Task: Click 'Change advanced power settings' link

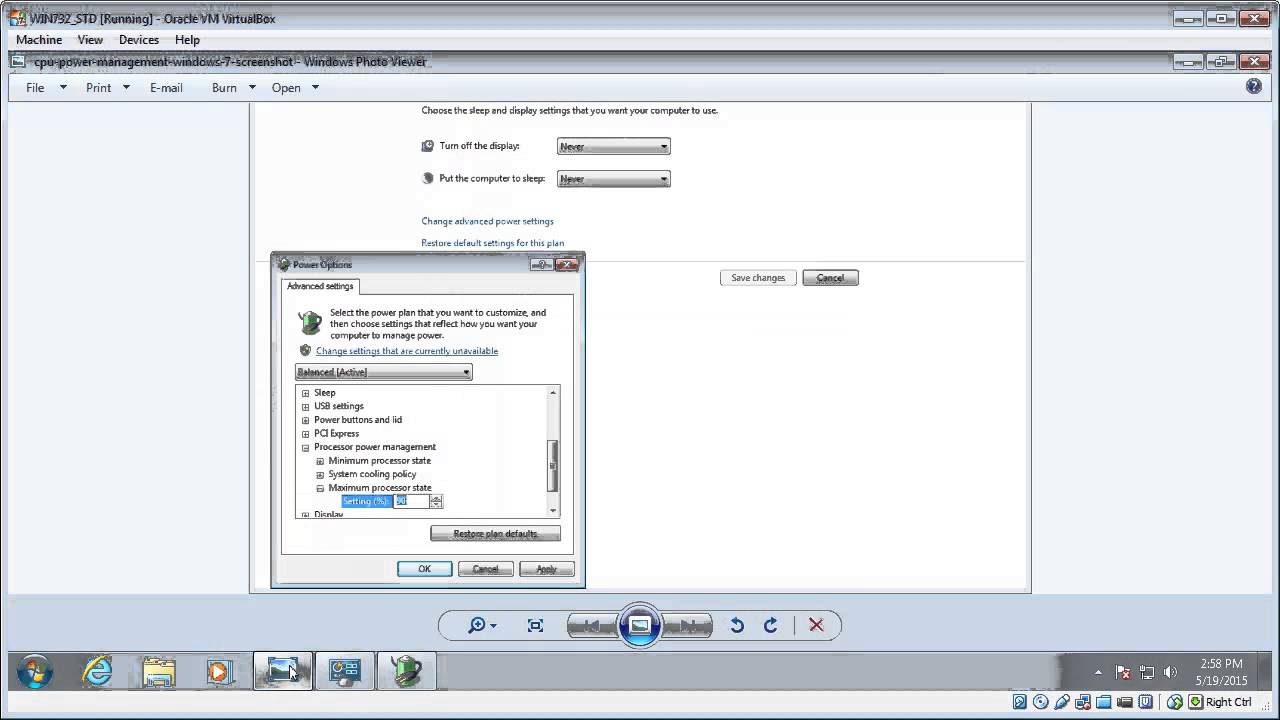Action: pos(487,221)
